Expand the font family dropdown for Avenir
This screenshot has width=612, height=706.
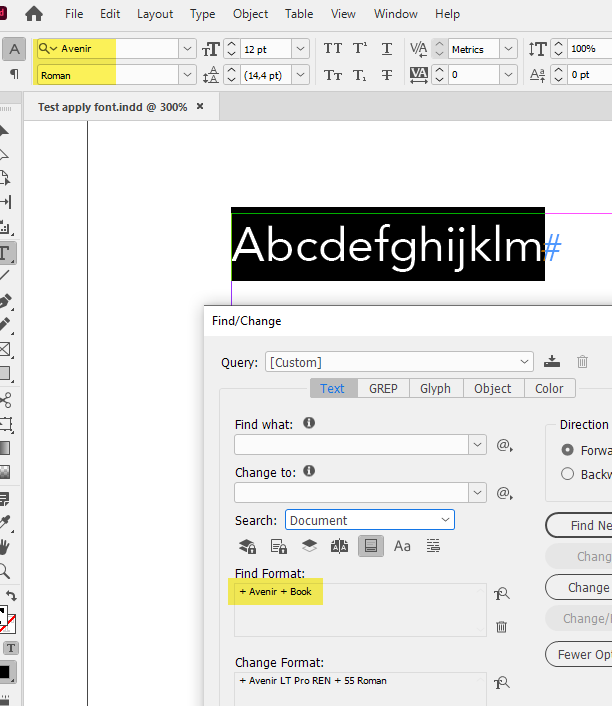pos(187,49)
